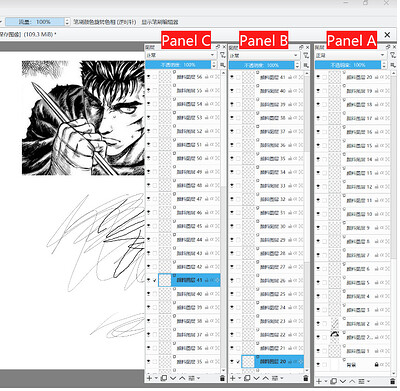Toggle visibility eye of layer 30
This screenshot has width=400, height=391.
232,226
